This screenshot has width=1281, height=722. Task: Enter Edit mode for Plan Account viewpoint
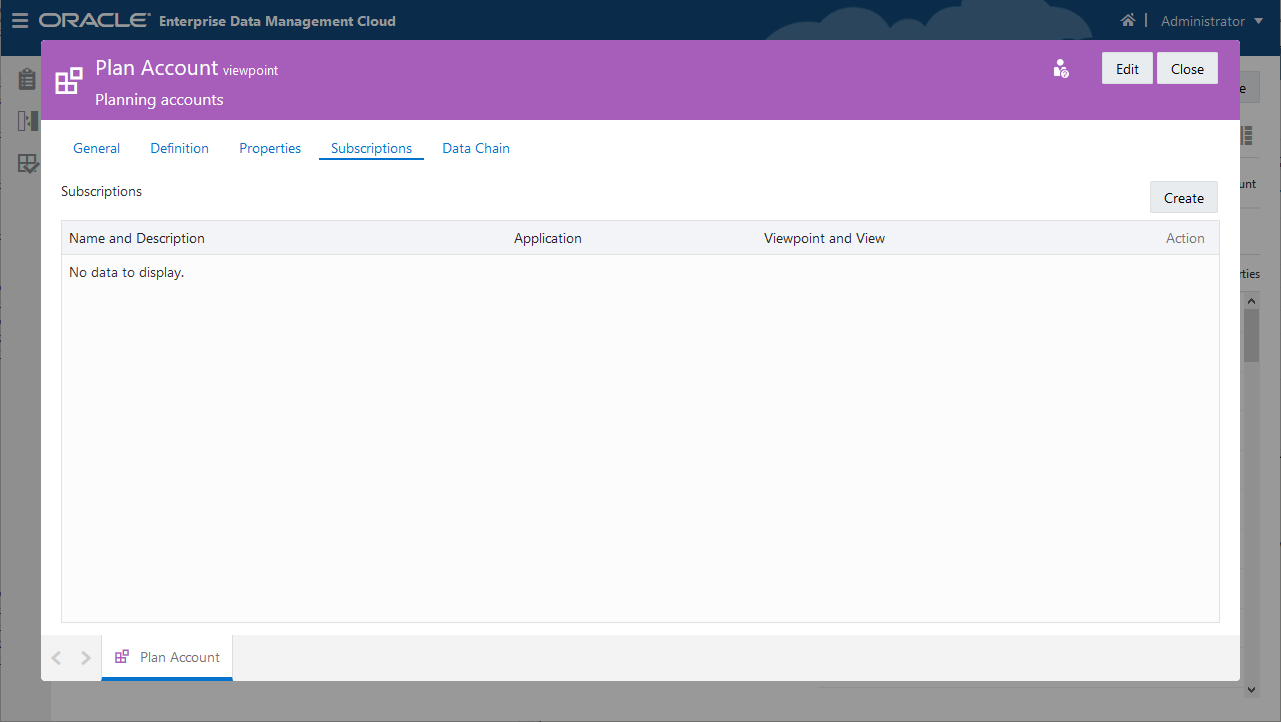(1127, 68)
